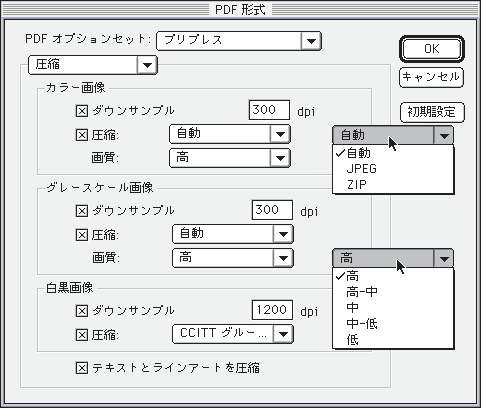Open the カラー画像 圧縮 method dropdown

click(x=230, y=134)
